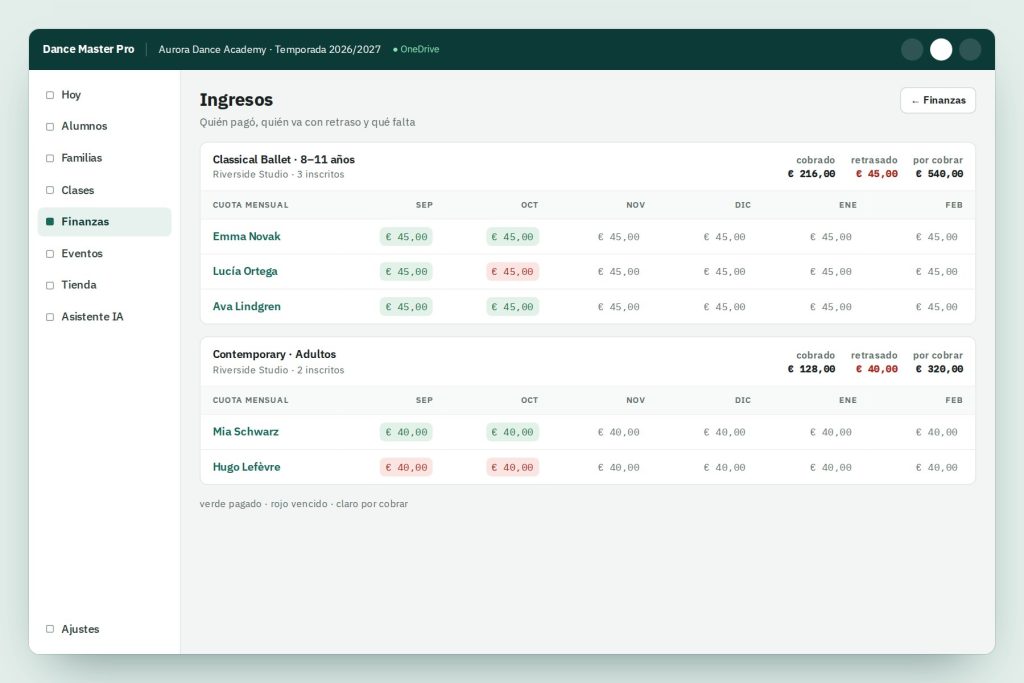The height and width of the screenshot is (683, 1024).
Task: Open Emma Novak's student record
Action: pos(246,236)
